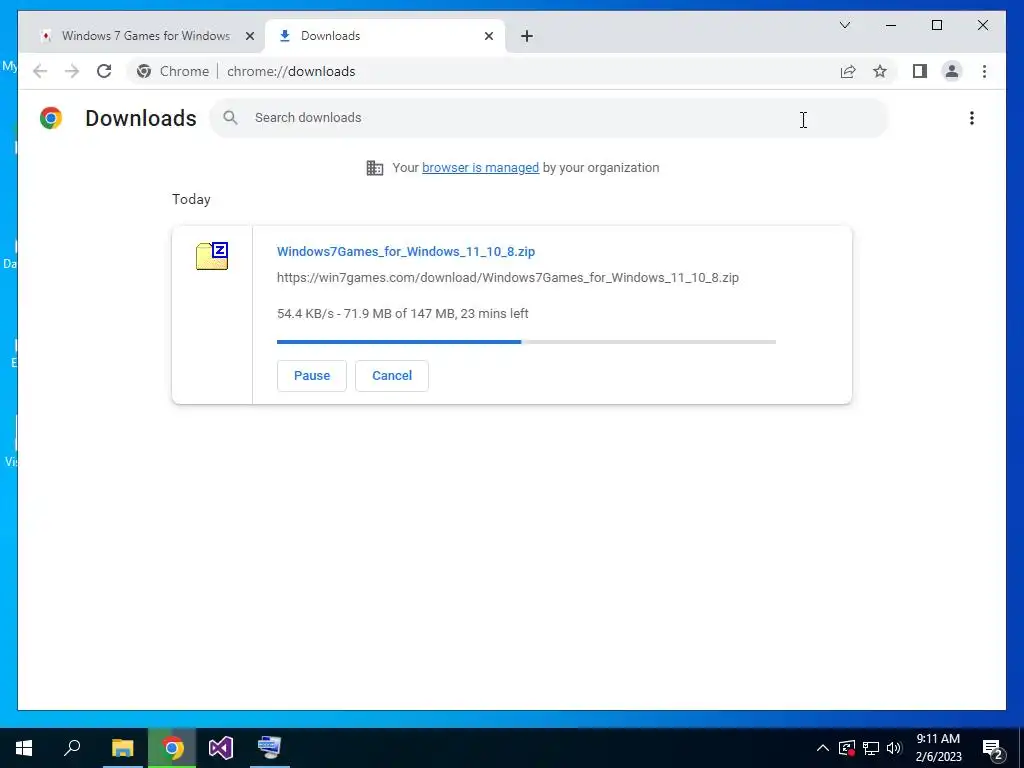Open the Downloads page more-actions menu
Screen dimensions: 1024x768
972,118
